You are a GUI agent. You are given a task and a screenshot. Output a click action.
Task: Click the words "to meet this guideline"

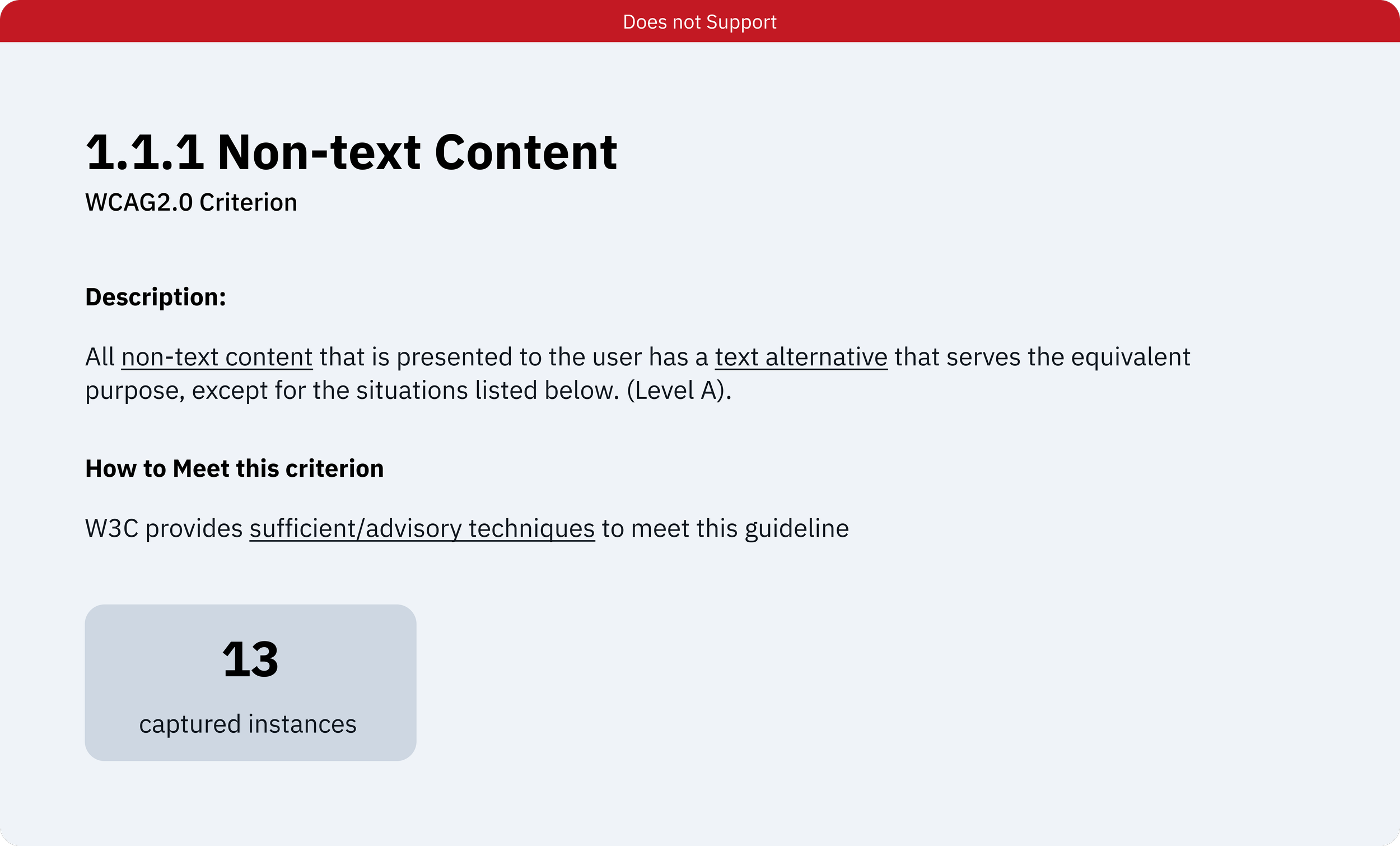coord(726,529)
